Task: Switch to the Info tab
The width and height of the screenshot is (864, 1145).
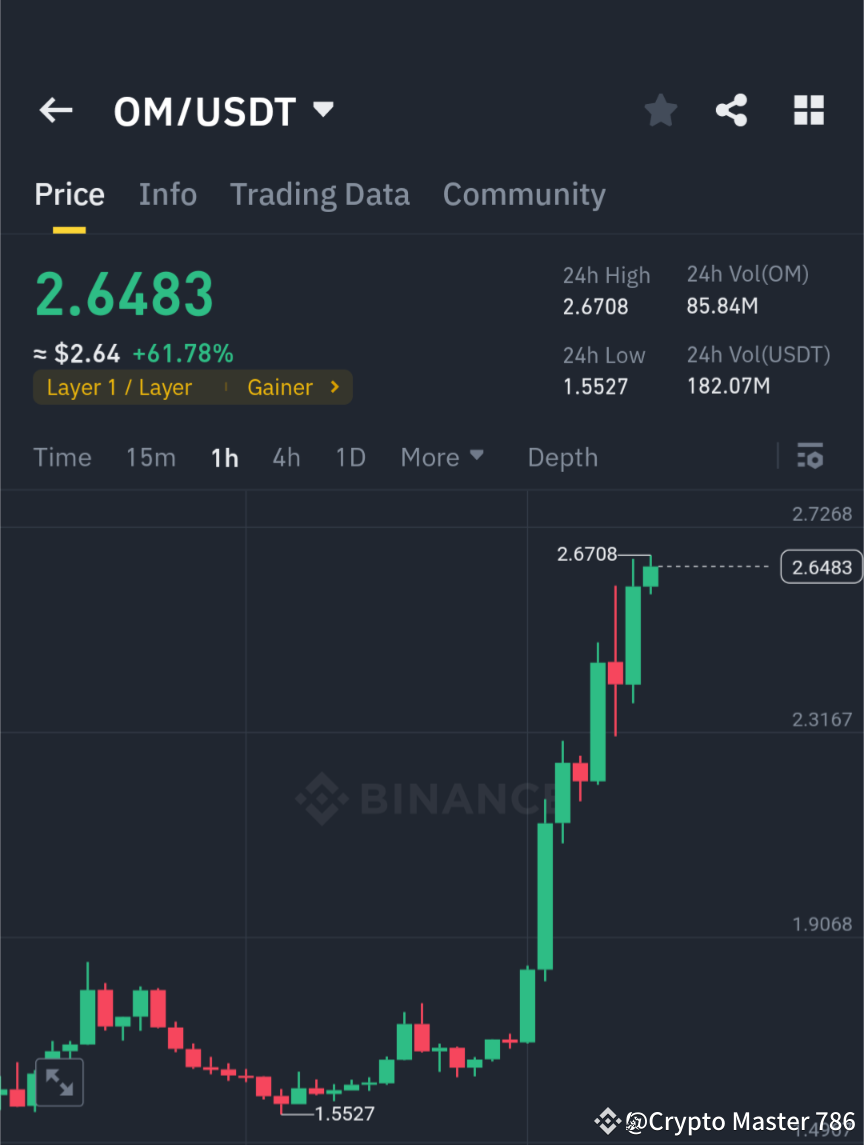Action: [167, 194]
